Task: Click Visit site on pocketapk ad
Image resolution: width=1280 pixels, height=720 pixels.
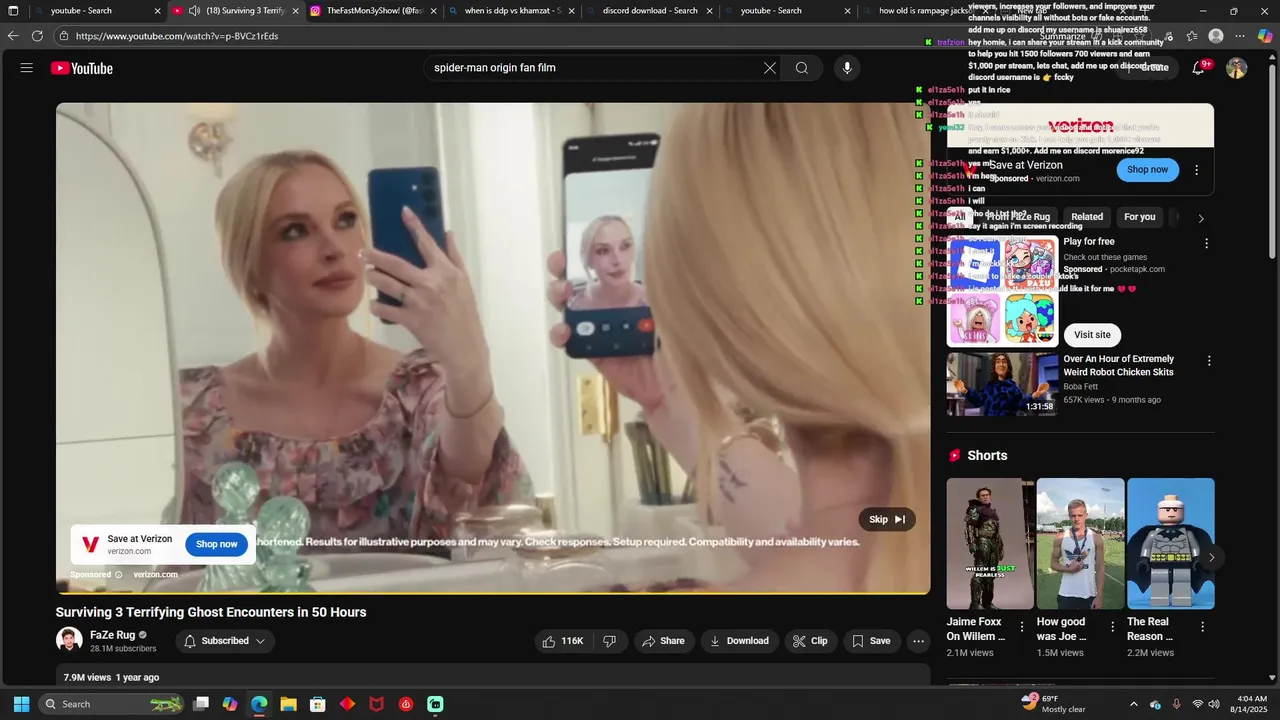Action: click(x=1092, y=335)
